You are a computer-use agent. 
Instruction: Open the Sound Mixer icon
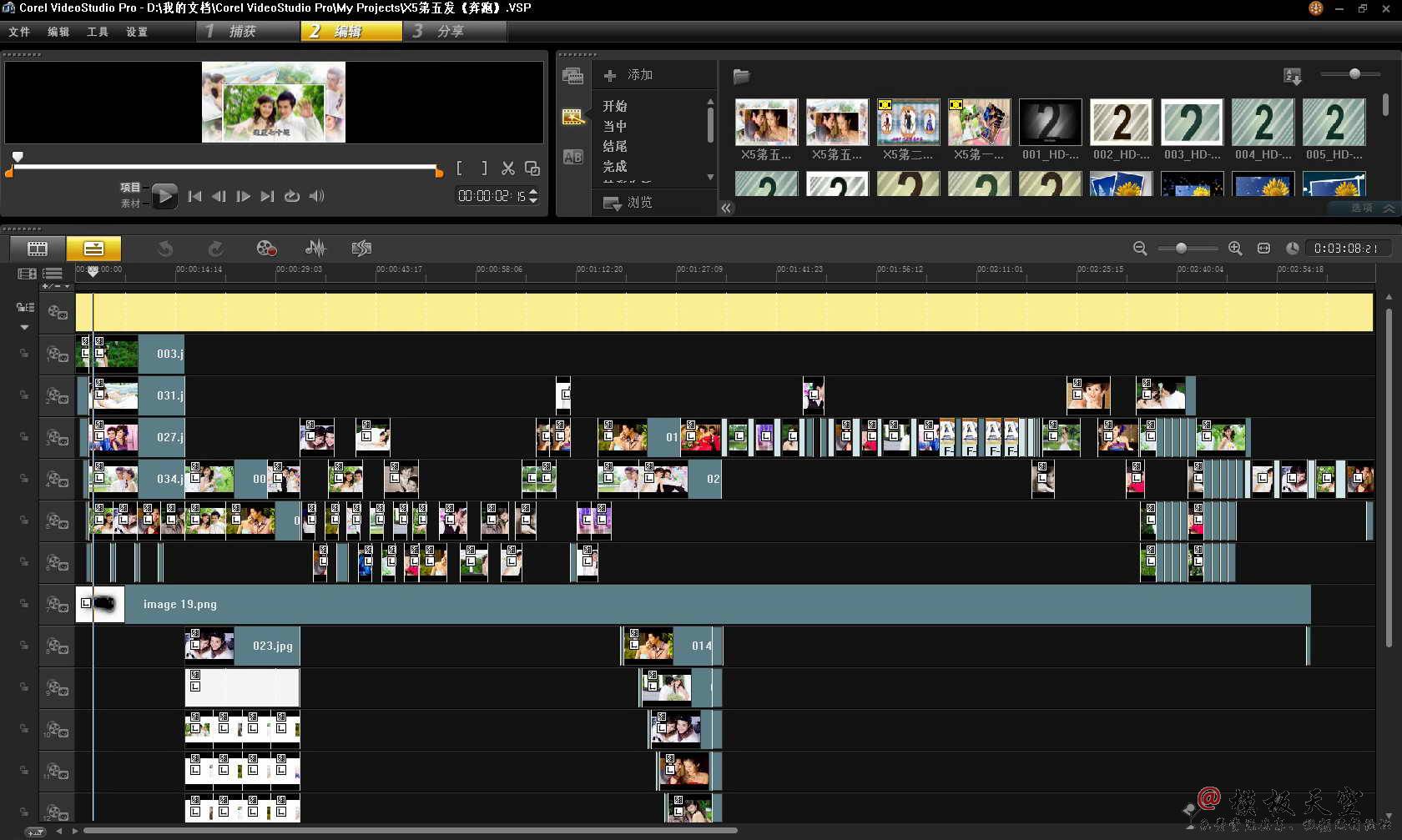pyautogui.click(x=315, y=249)
